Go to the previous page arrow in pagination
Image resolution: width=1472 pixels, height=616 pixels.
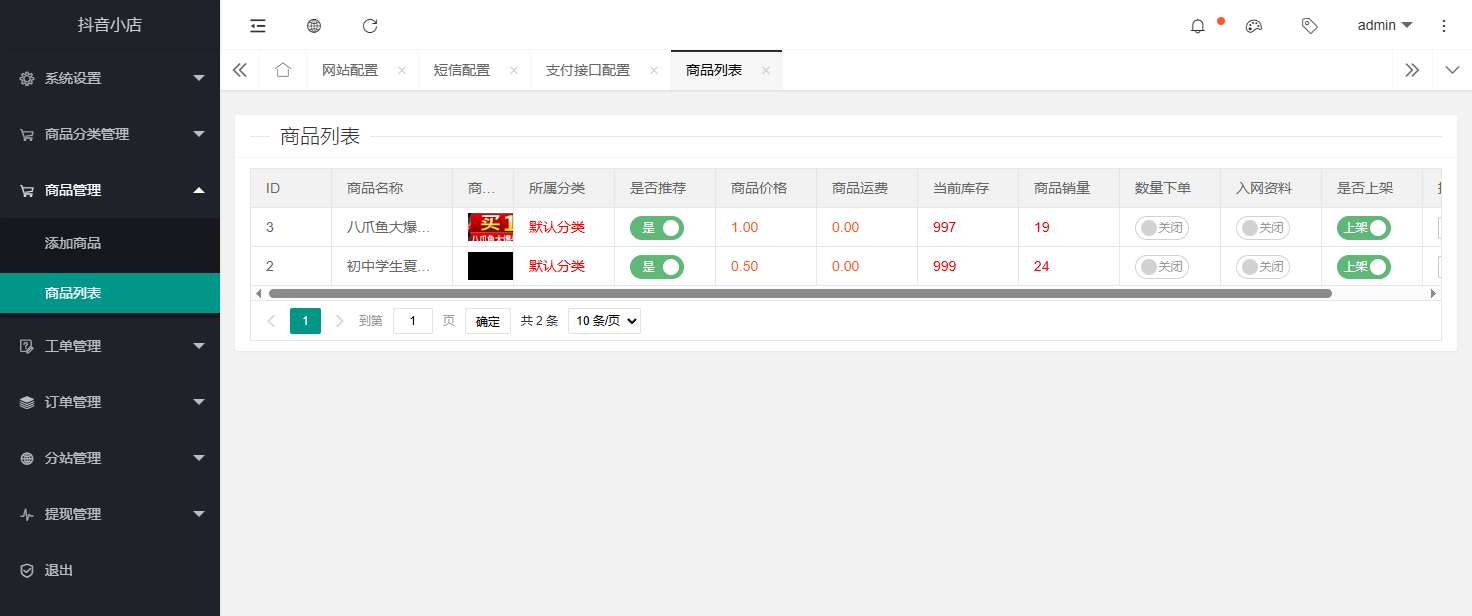pyautogui.click(x=271, y=321)
